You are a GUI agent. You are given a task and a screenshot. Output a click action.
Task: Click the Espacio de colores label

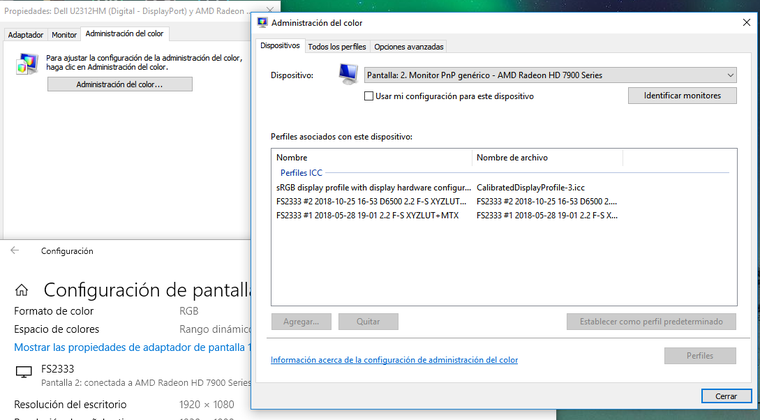[x=57, y=329]
